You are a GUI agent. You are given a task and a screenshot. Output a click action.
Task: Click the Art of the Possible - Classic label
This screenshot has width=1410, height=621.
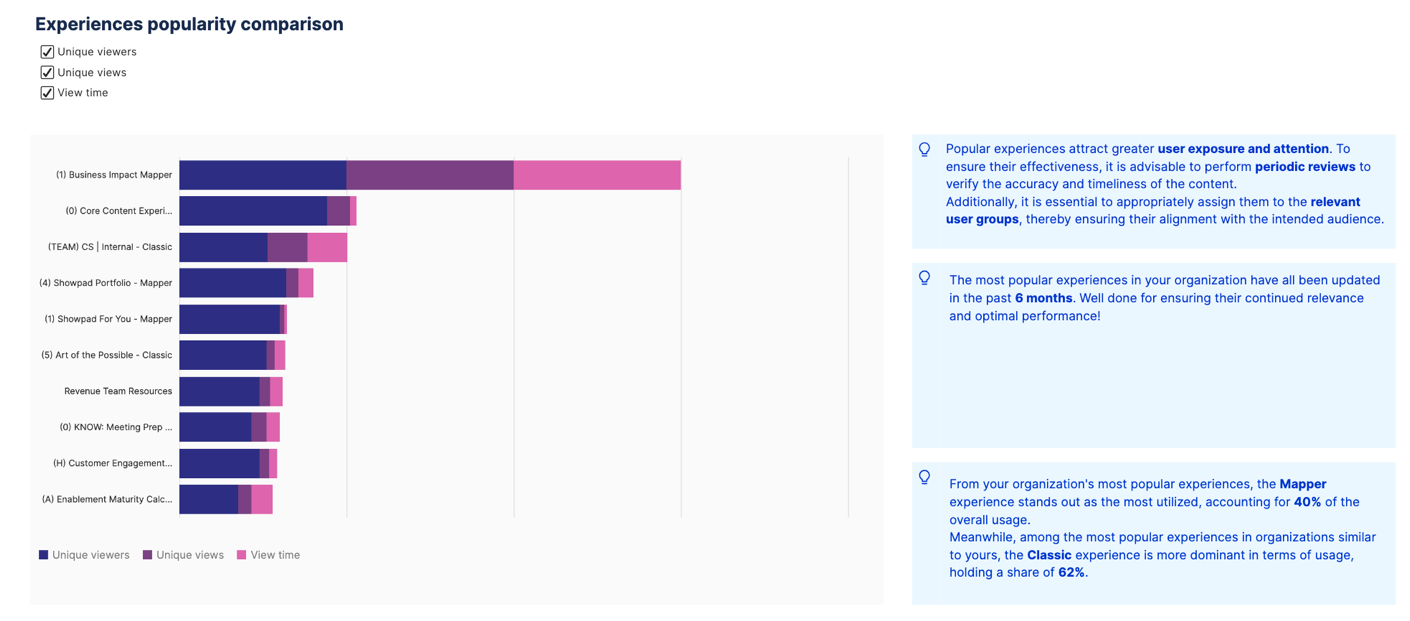(x=107, y=355)
